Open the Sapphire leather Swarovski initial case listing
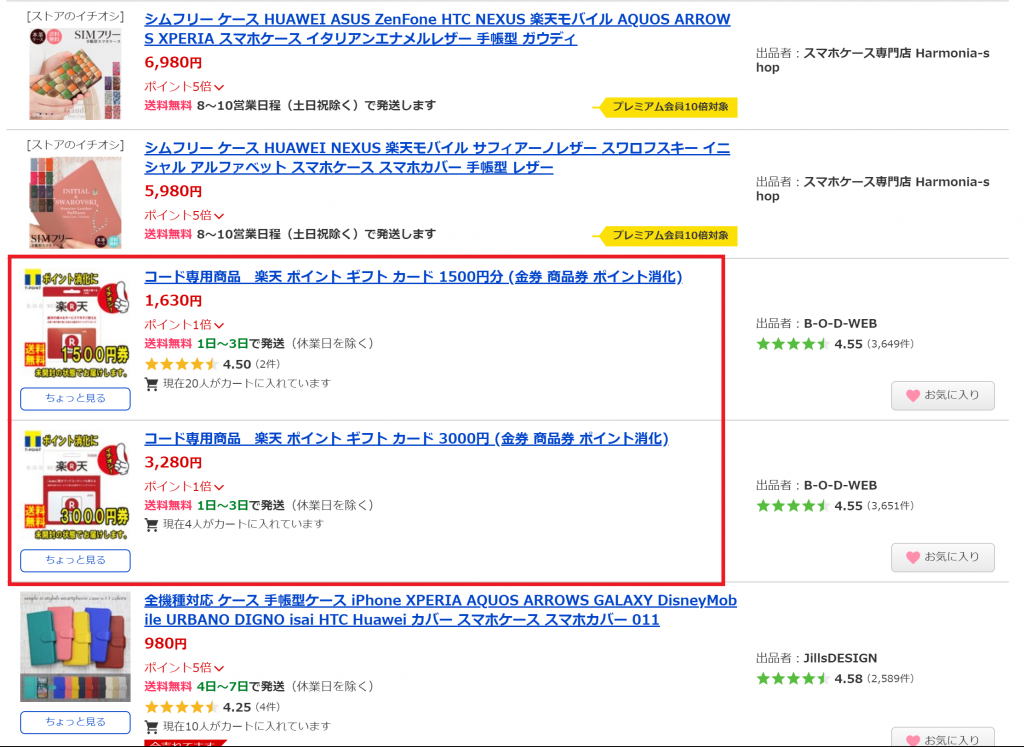 437,157
